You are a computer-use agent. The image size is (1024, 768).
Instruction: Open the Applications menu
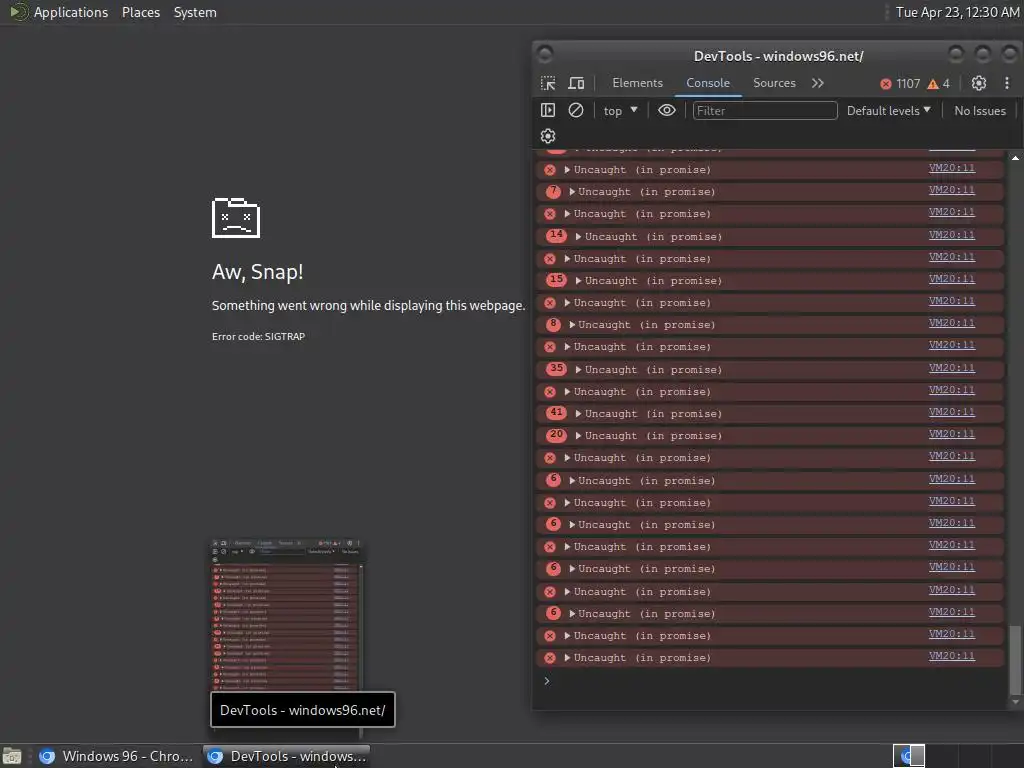point(71,12)
